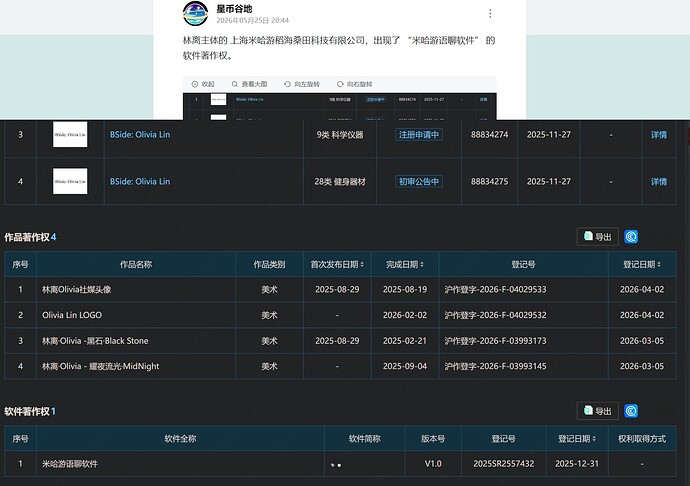Click registration number 沪作登字-2026-F-03993173
This screenshot has height=486, width=690.
pos(495,340)
